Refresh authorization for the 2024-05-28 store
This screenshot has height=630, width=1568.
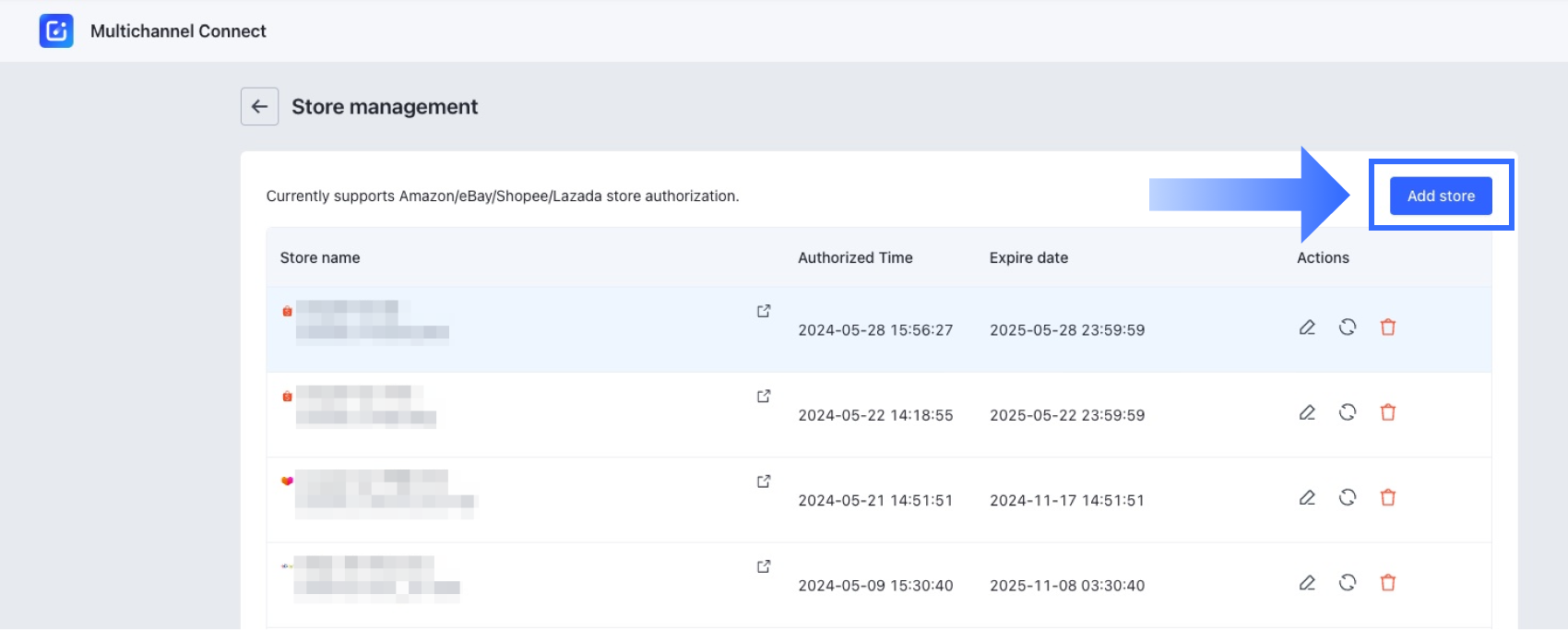[1348, 327]
